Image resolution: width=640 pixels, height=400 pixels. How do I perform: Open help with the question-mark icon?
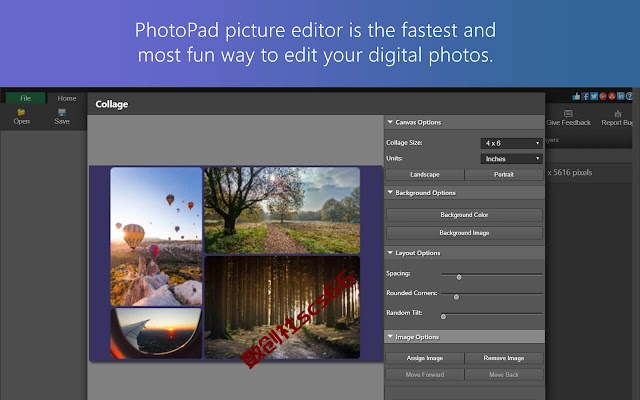629,96
